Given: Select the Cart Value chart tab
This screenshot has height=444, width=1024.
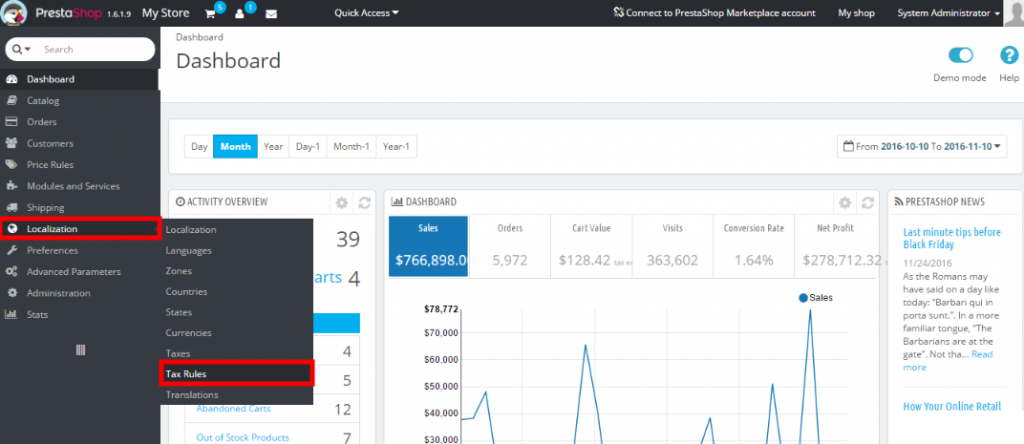Looking at the screenshot, I should (x=590, y=246).
